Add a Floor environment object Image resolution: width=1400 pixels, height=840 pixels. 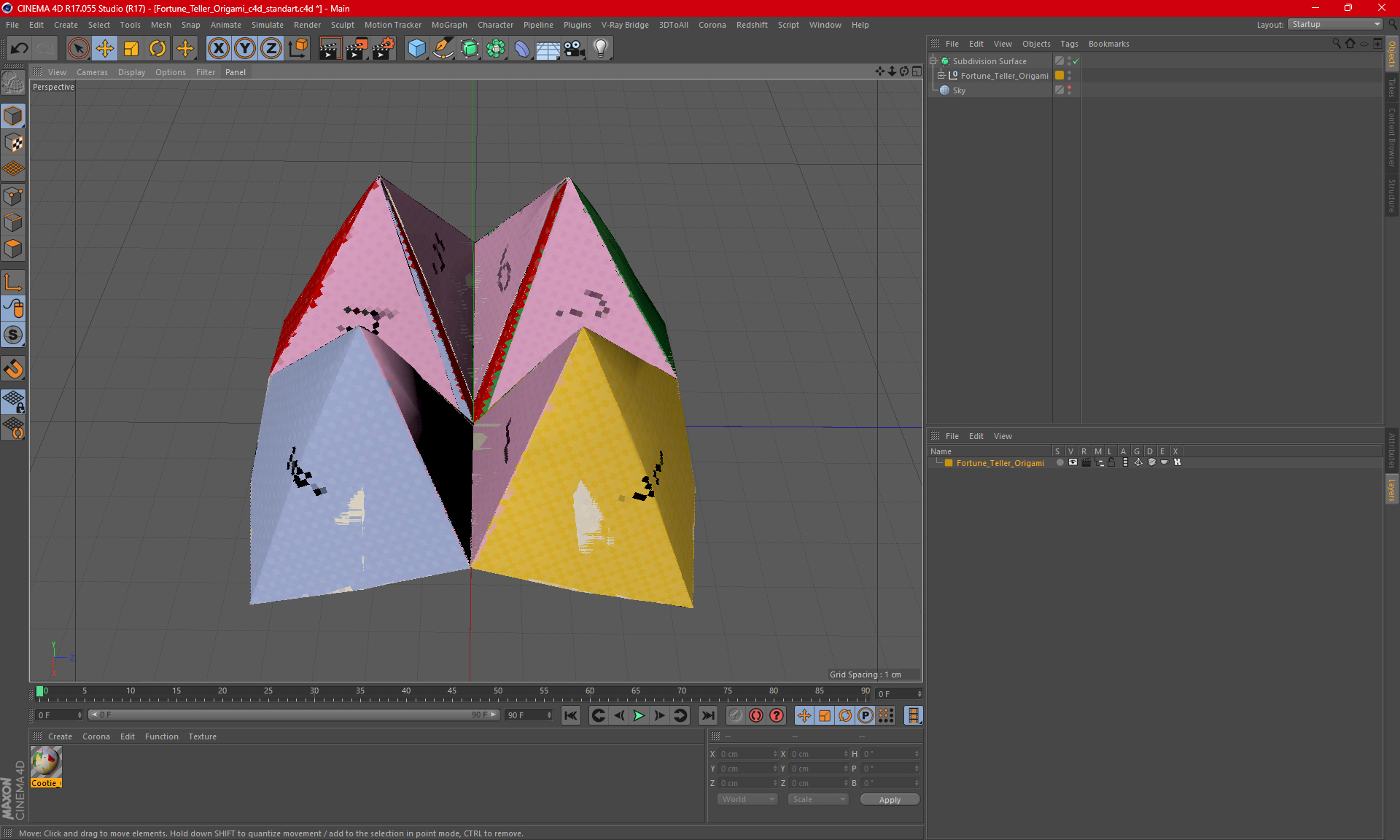pos(548,49)
